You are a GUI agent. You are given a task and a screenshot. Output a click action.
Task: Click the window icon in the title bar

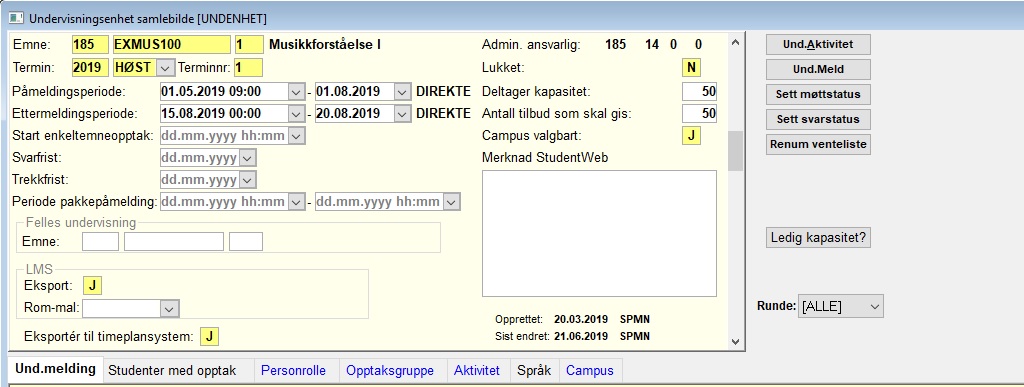pos(16,18)
